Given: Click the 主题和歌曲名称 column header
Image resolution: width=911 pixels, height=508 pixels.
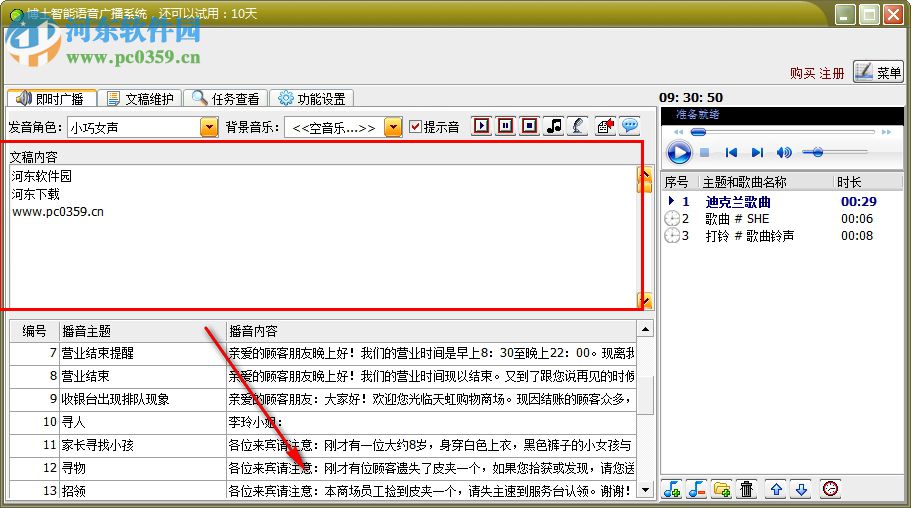Looking at the screenshot, I should tap(766, 183).
